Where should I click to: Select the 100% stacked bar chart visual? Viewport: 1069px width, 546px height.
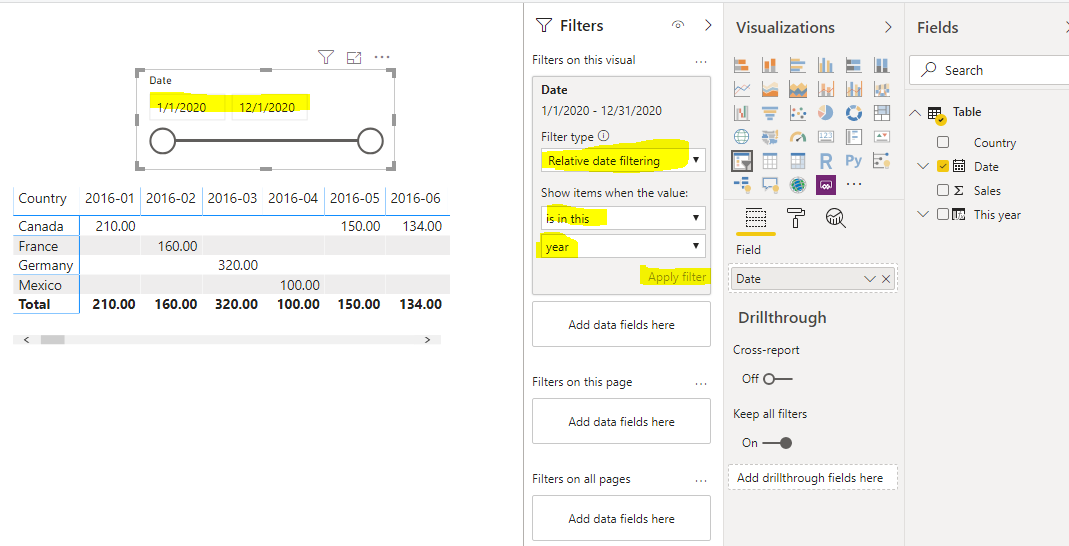pos(854,65)
